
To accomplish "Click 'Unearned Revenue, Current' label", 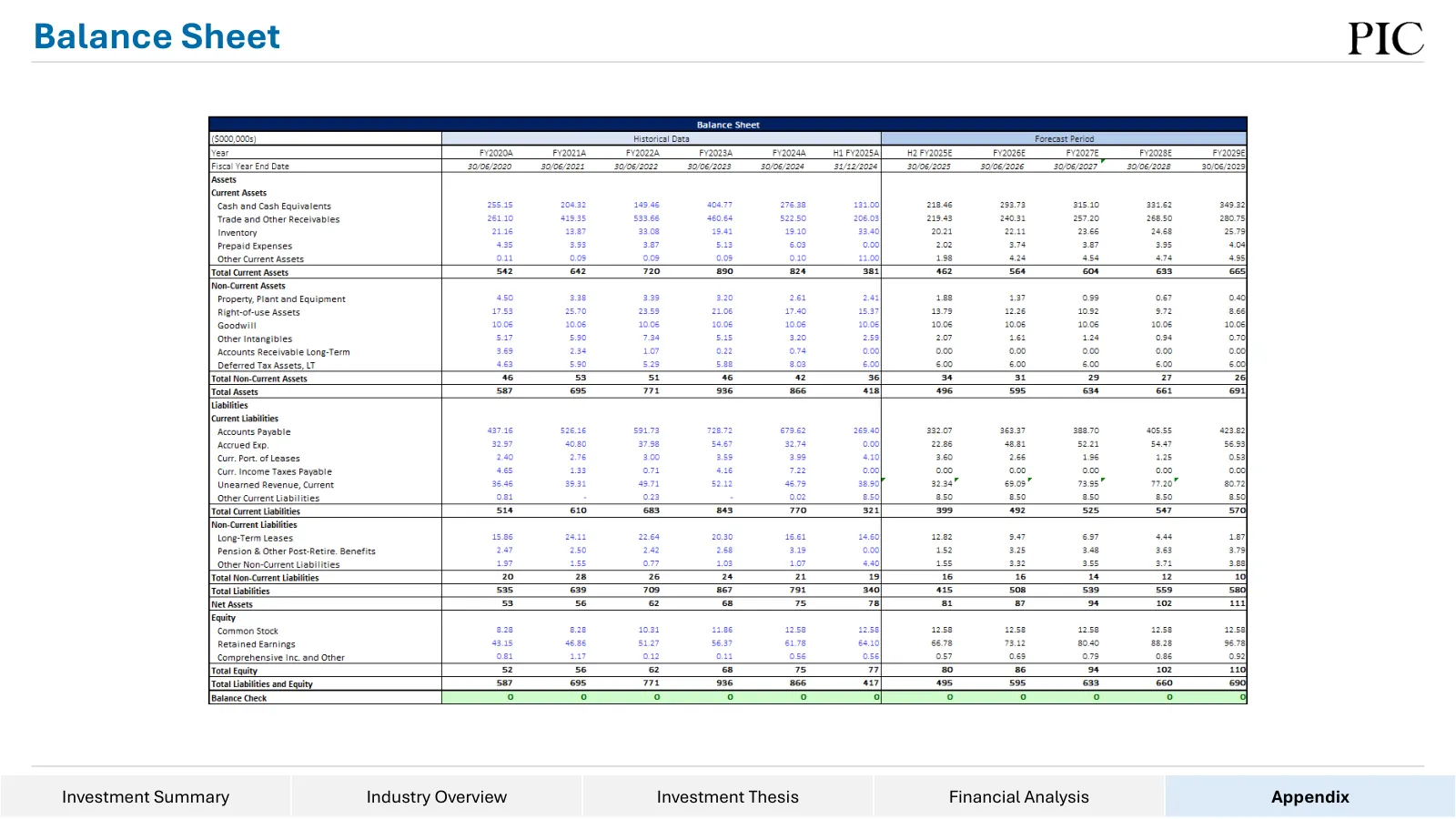I will [276, 485].
